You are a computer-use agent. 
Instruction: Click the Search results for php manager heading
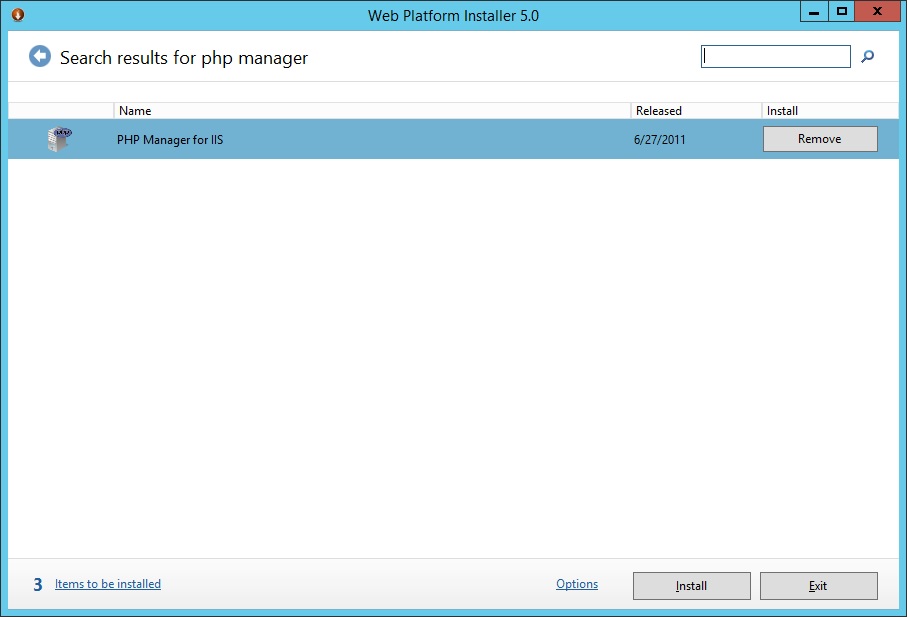pyautogui.click(x=184, y=58)
